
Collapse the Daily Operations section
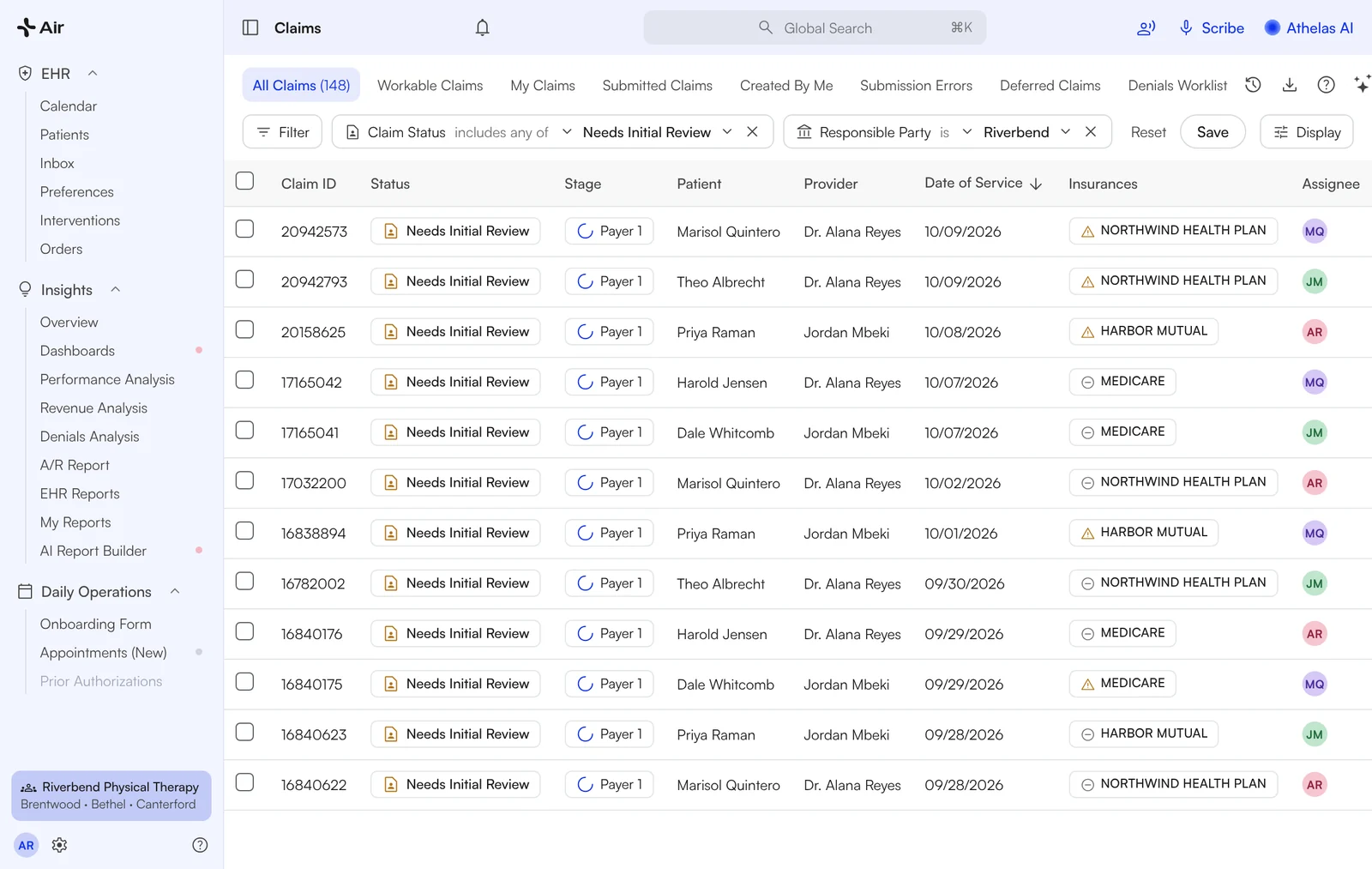point(175,592)
